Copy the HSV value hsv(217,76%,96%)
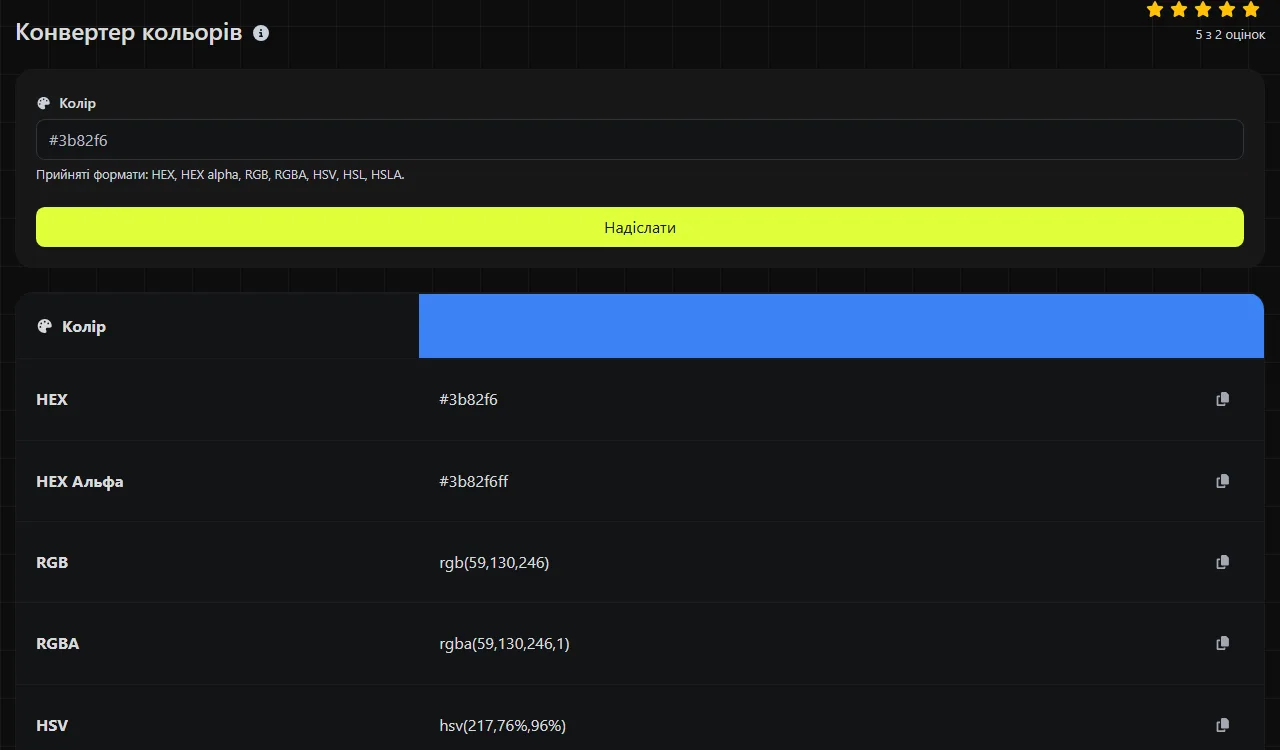Screen dimensions: 1280x750 tap(1222, 725)
